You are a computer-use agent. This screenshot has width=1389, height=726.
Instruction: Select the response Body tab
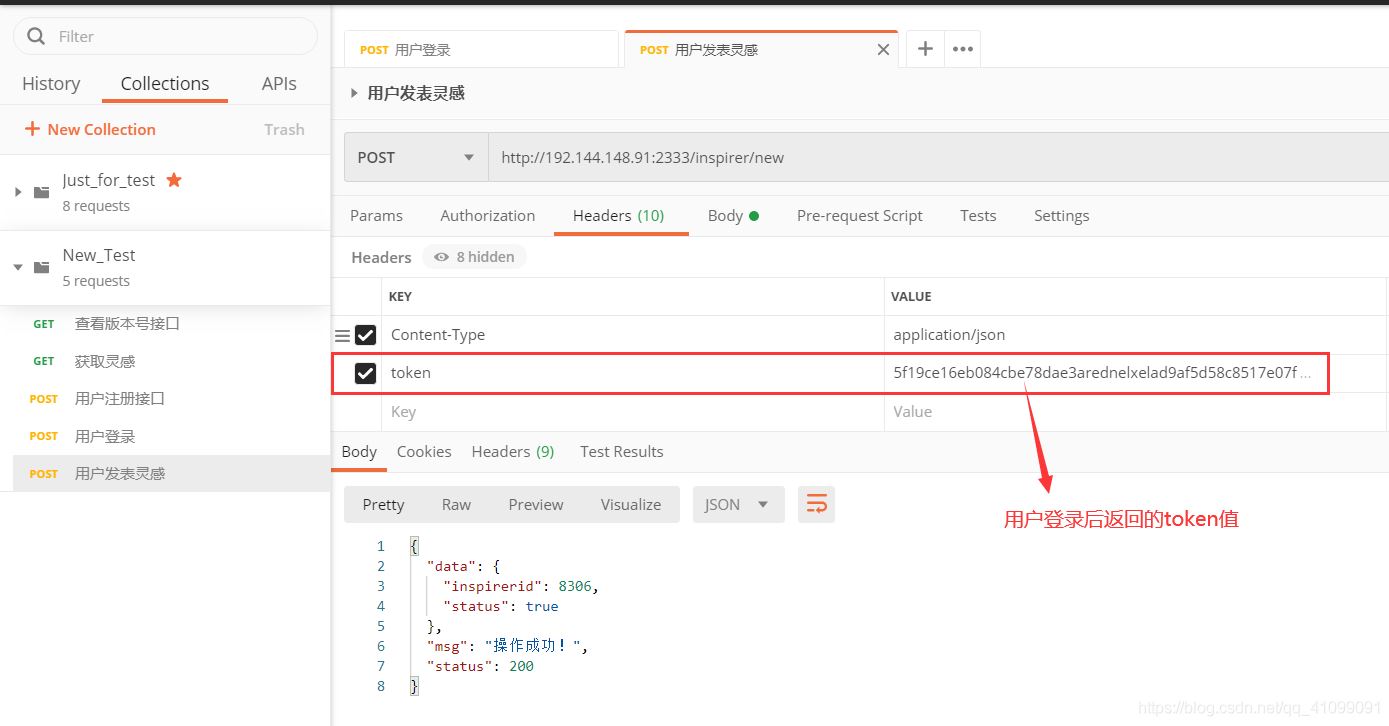[359, 451]
